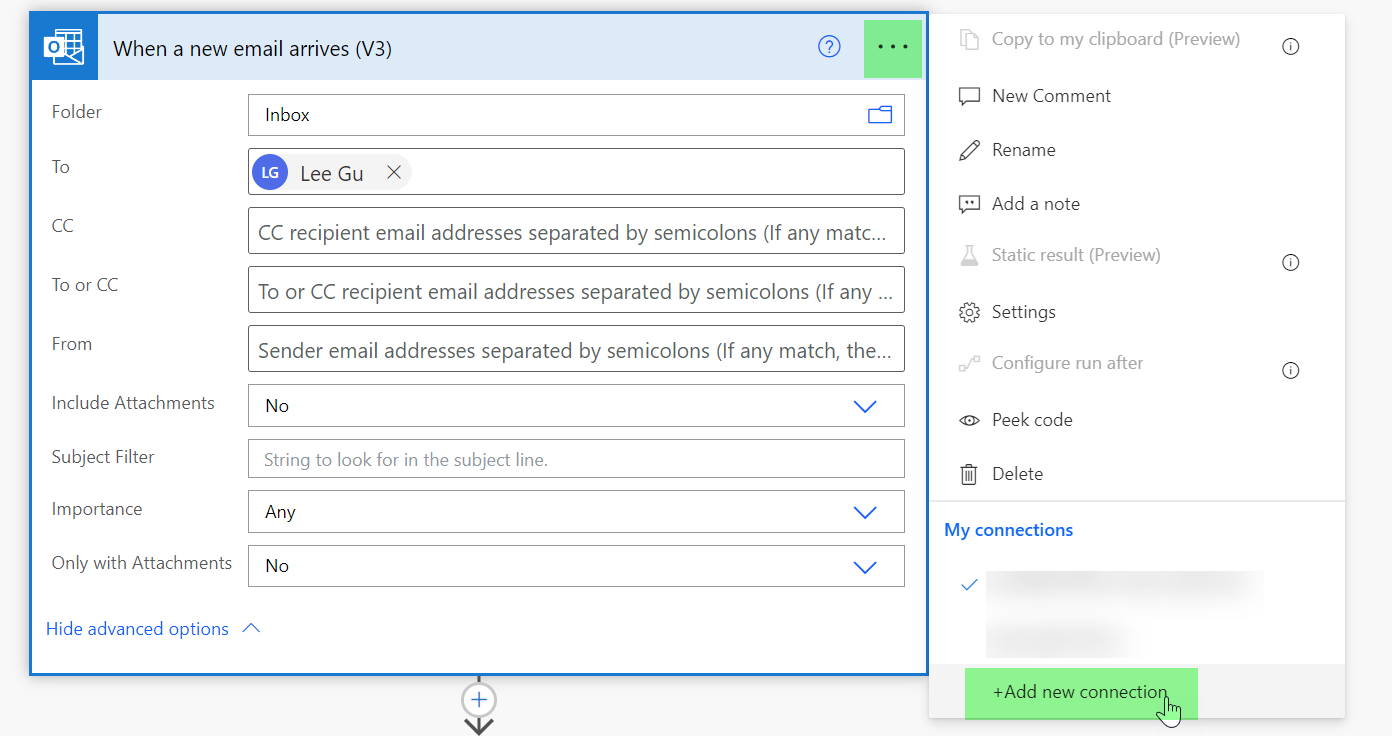Open help for new email trigger

coord(829,47)
